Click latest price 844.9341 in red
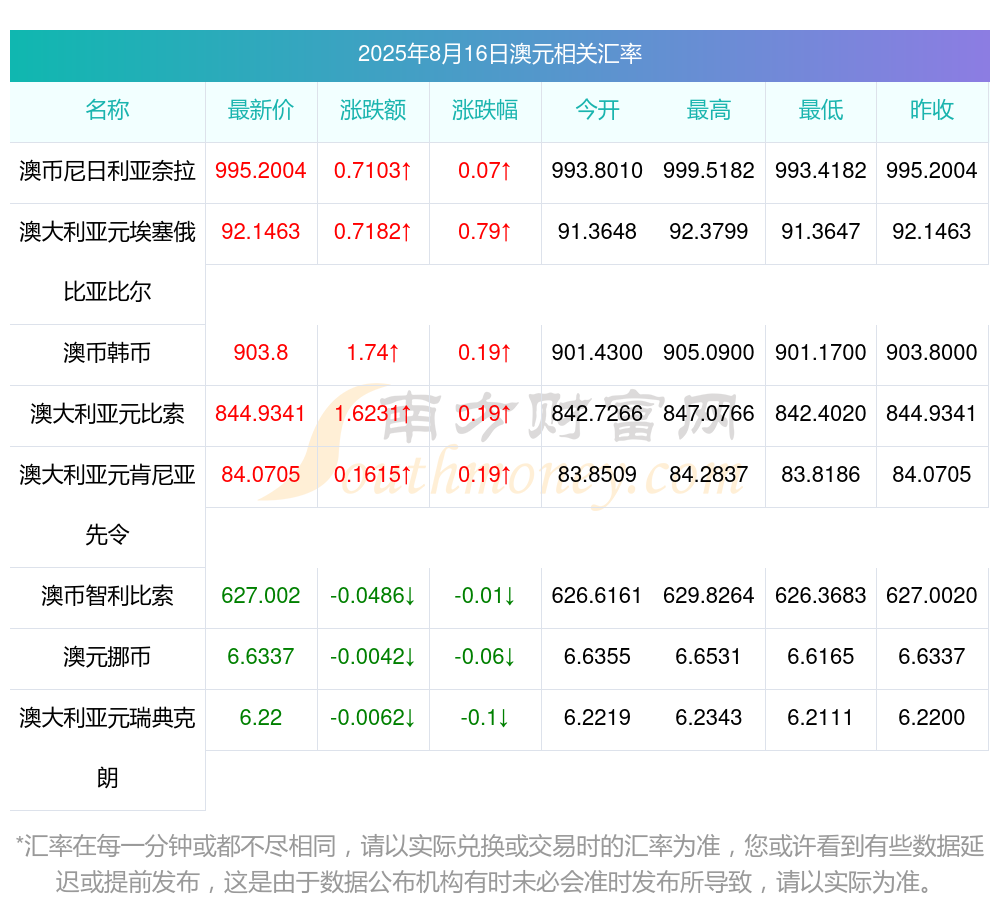 pos(261,414)
